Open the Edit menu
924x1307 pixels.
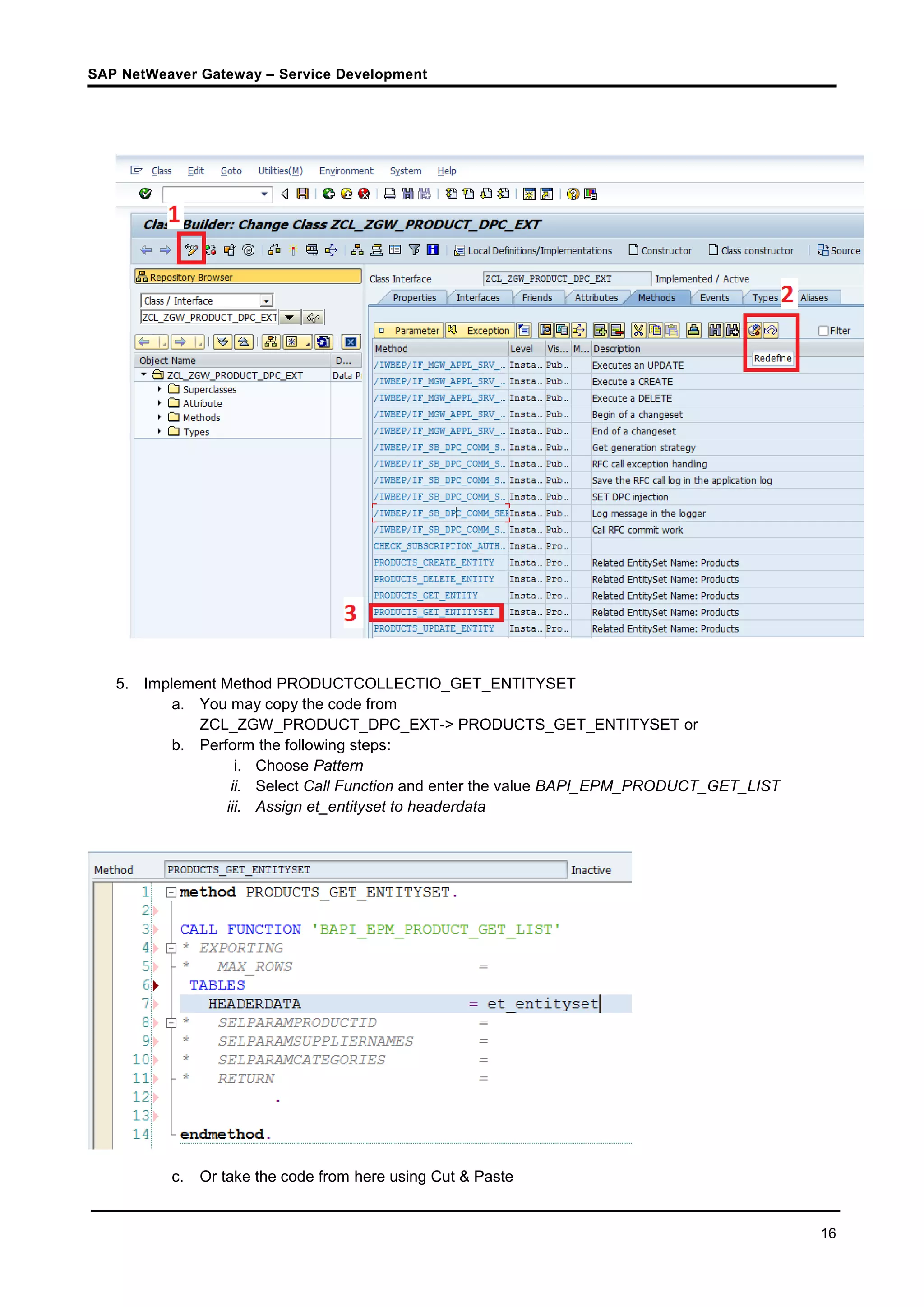click(x=196, y=171)
